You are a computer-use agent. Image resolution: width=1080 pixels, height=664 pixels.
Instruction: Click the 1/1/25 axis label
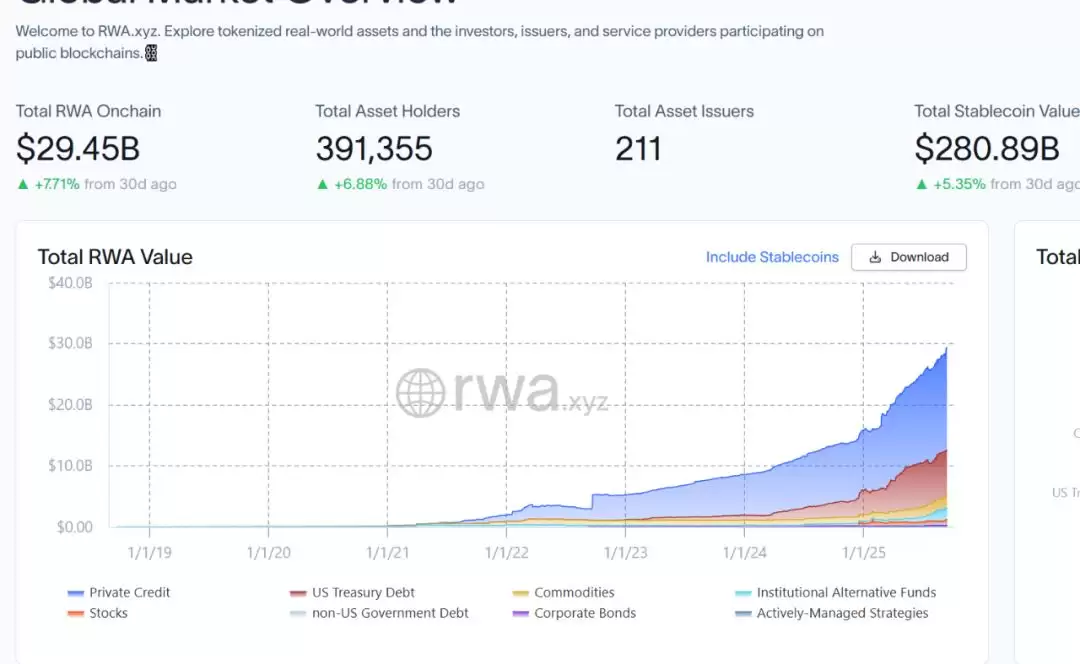click(x=862, y=551)
